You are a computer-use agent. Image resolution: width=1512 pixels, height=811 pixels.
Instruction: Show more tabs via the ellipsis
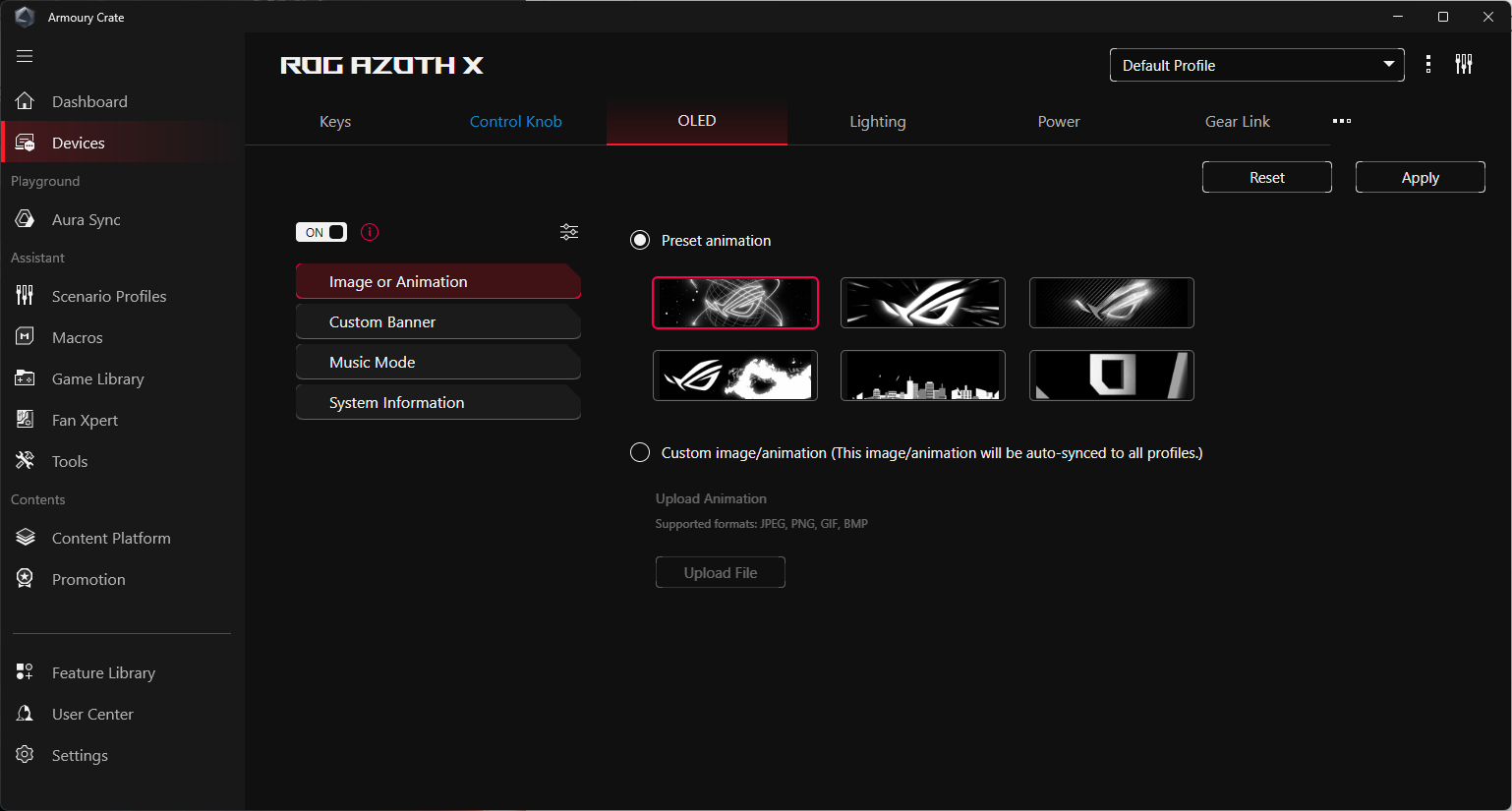click(x=1342, y=121)
